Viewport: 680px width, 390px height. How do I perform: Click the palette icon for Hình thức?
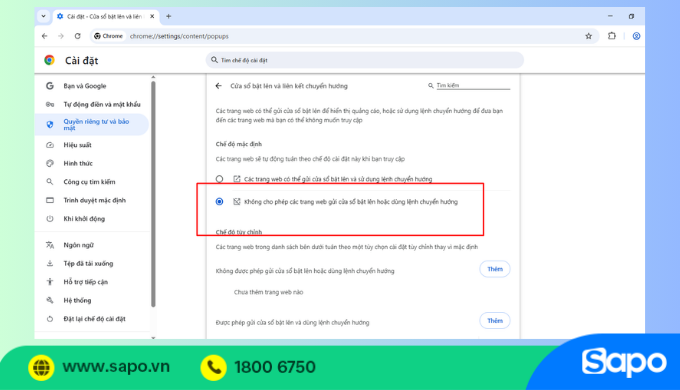[50, 163]
